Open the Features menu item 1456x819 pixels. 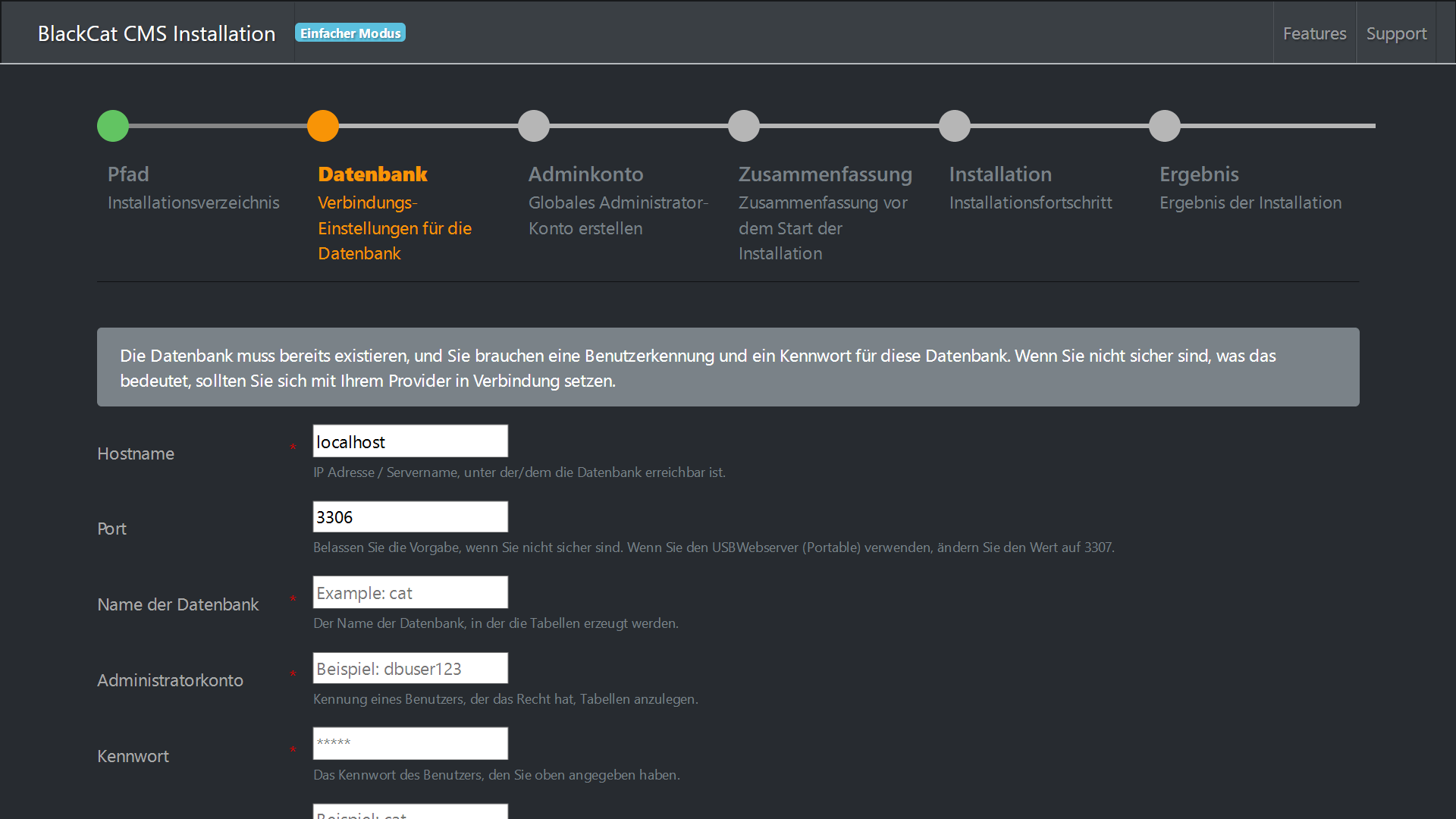[1314, 33]
